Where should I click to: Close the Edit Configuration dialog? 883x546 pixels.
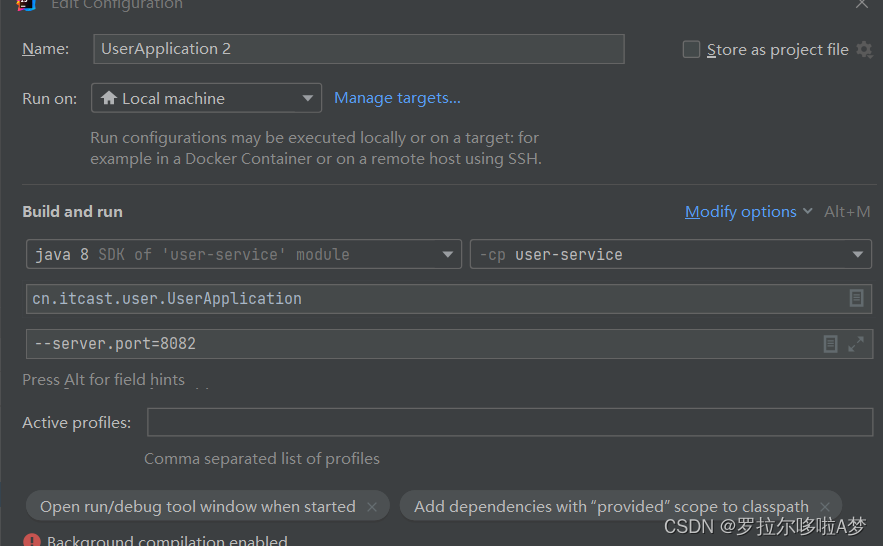pyautogui.click(x=862, y=5)
